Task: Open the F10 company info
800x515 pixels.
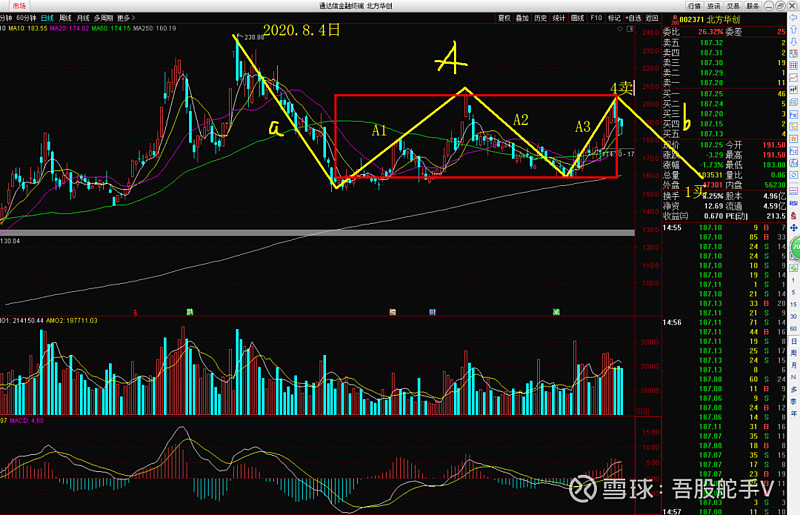Action: click(596, 18)
